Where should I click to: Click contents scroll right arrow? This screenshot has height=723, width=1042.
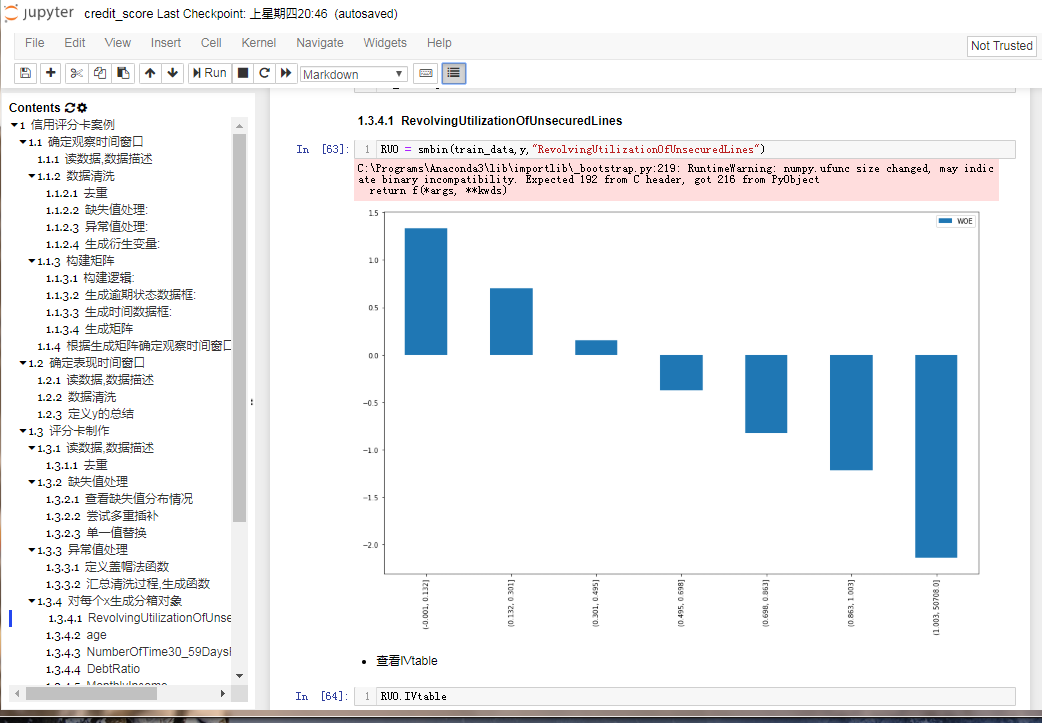pos(223,694)
